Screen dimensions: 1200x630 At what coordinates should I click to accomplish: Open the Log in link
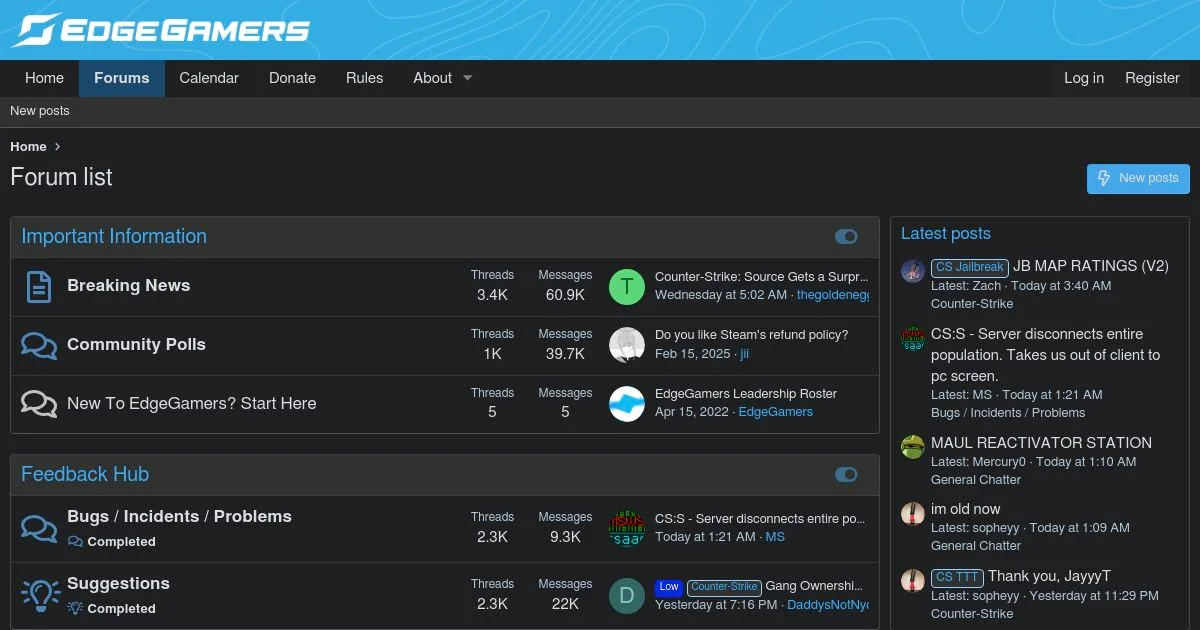coord(1083,78)
